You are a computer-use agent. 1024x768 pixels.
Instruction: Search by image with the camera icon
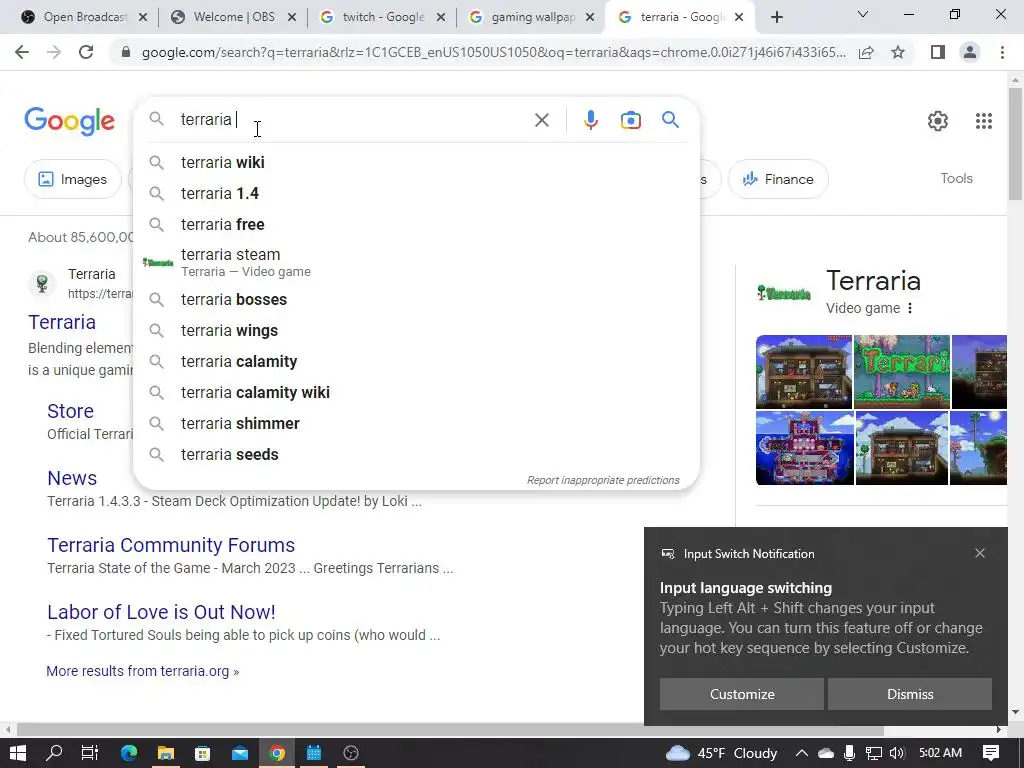pos(630,120)
